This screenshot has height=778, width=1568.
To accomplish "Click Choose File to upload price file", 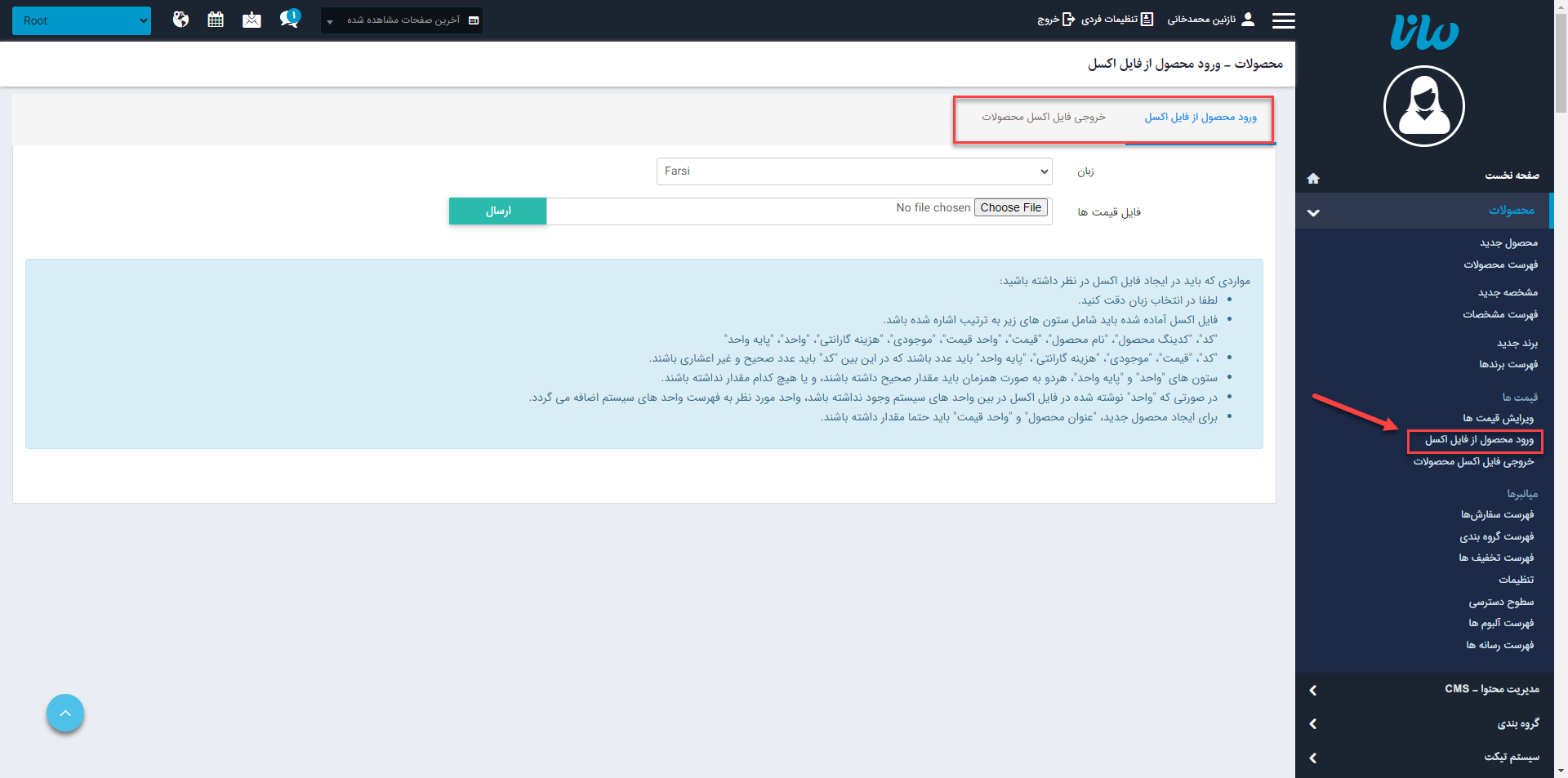I will tap(1010, 207).
